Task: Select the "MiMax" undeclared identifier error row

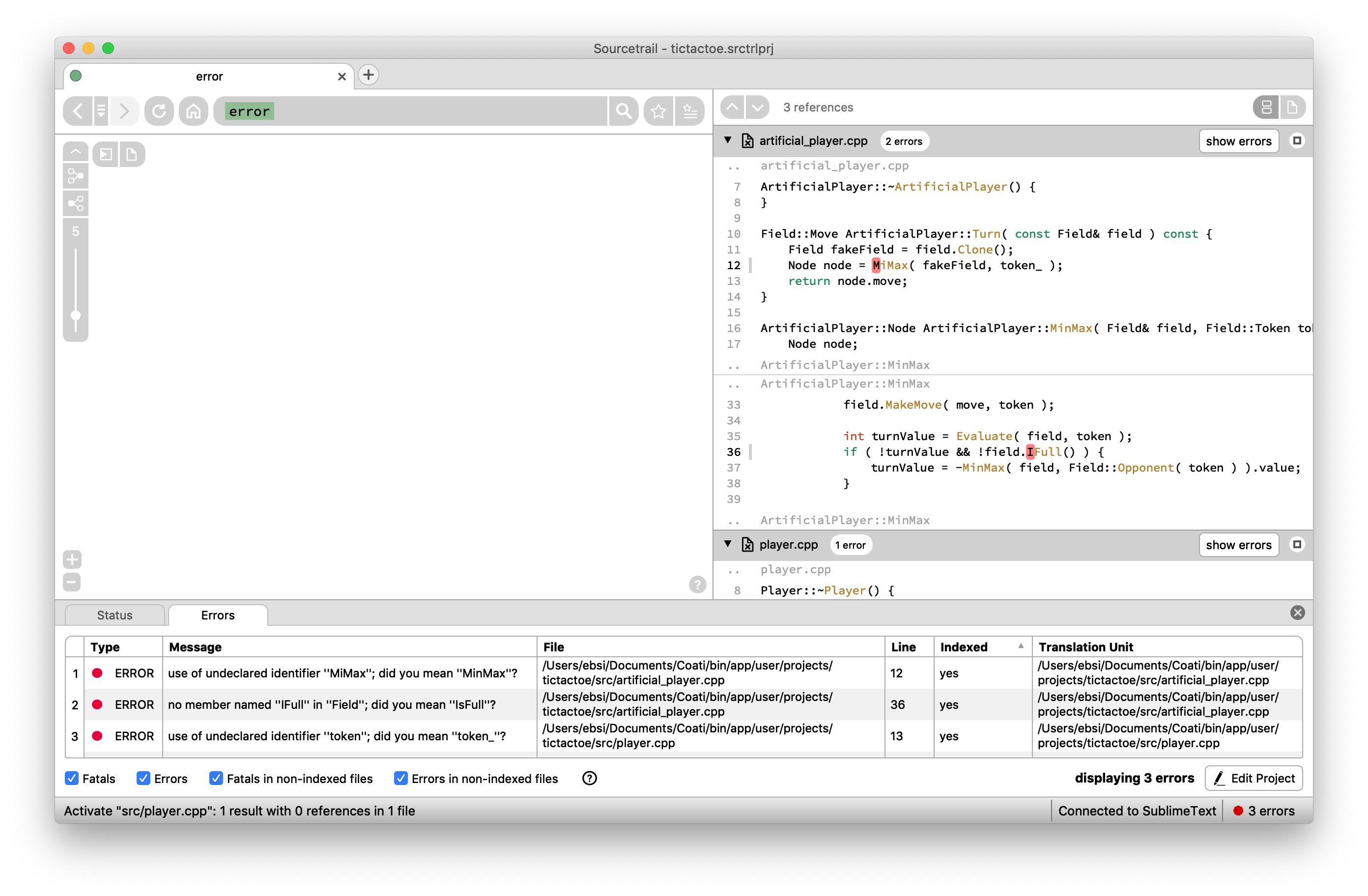Action: [x=684, y=673]
